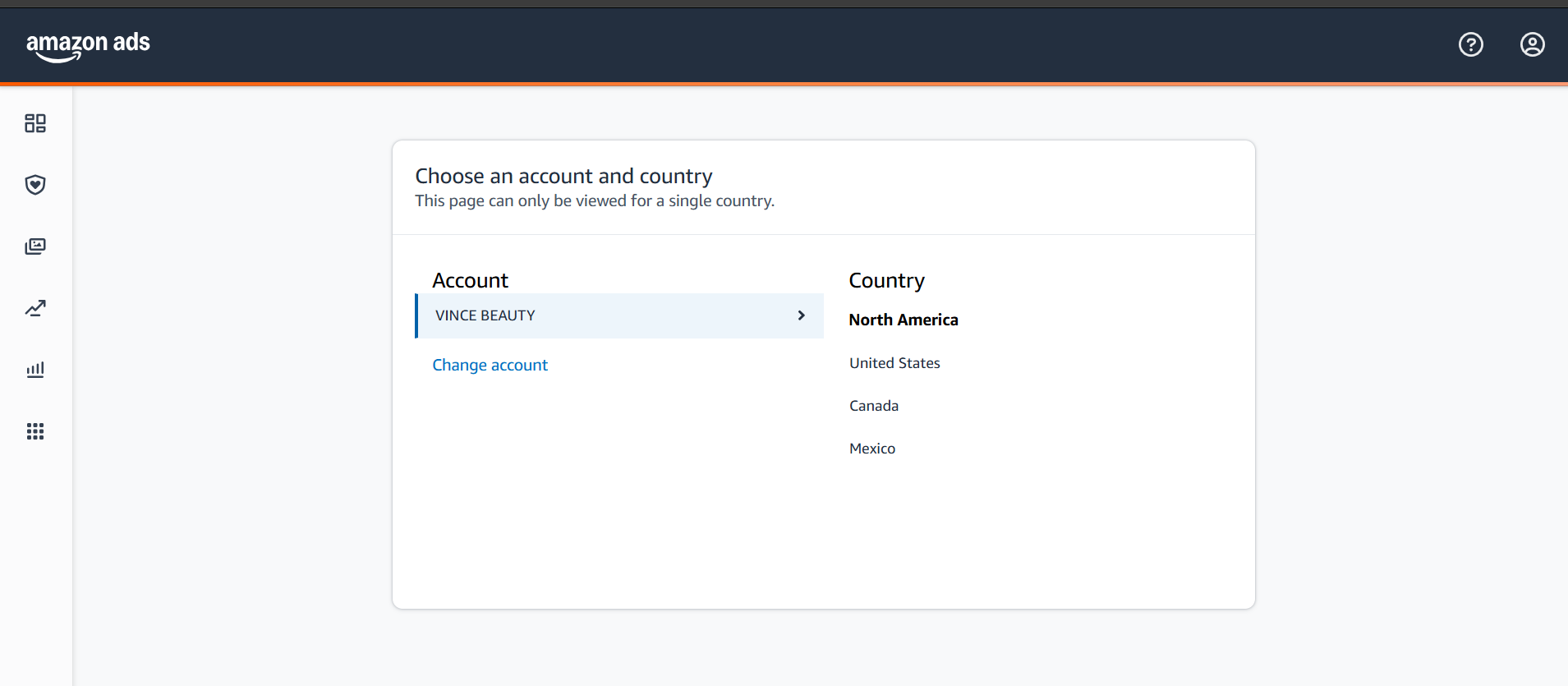Click the North America region heading

pos(904,320)
